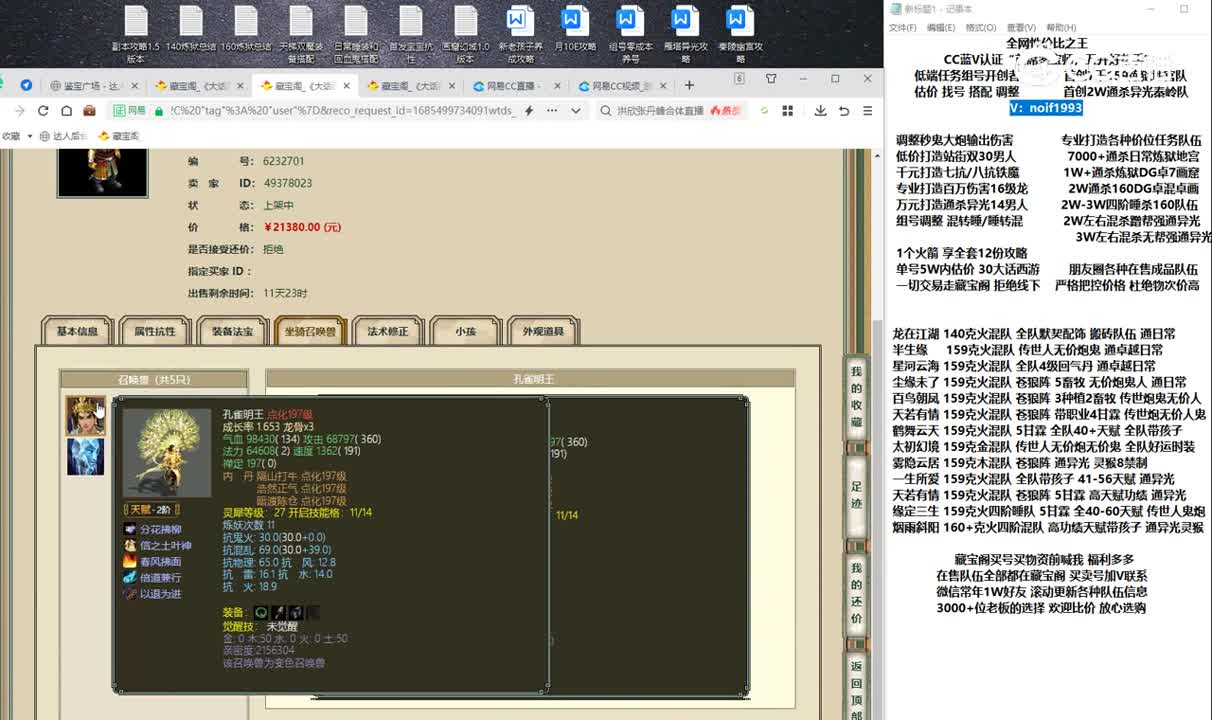Expand the 收藏 bookmarks dropdown arrow

pos(29,136)
